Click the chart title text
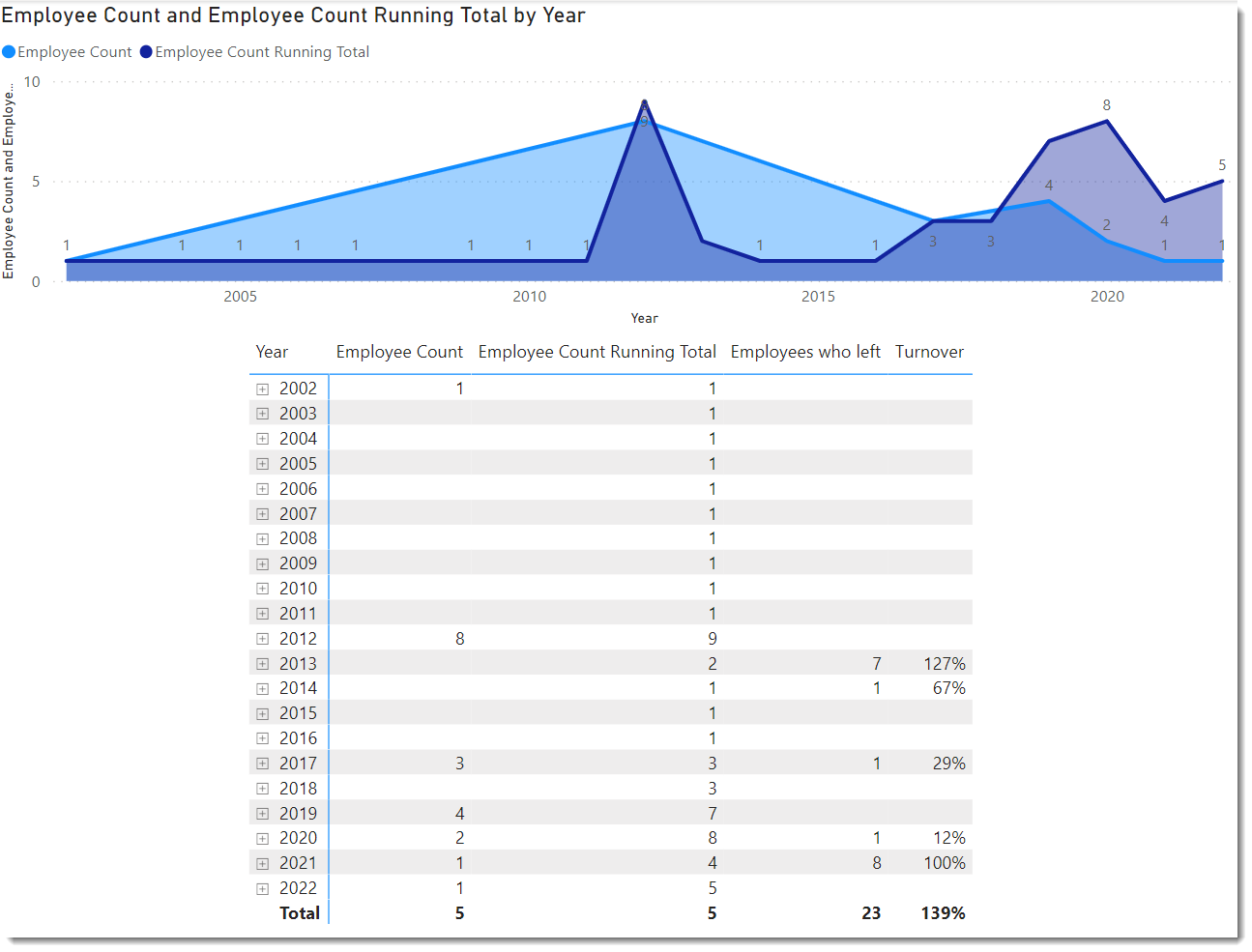The height and width of the screenshot is (952, 1252). (x=293, y=15)
